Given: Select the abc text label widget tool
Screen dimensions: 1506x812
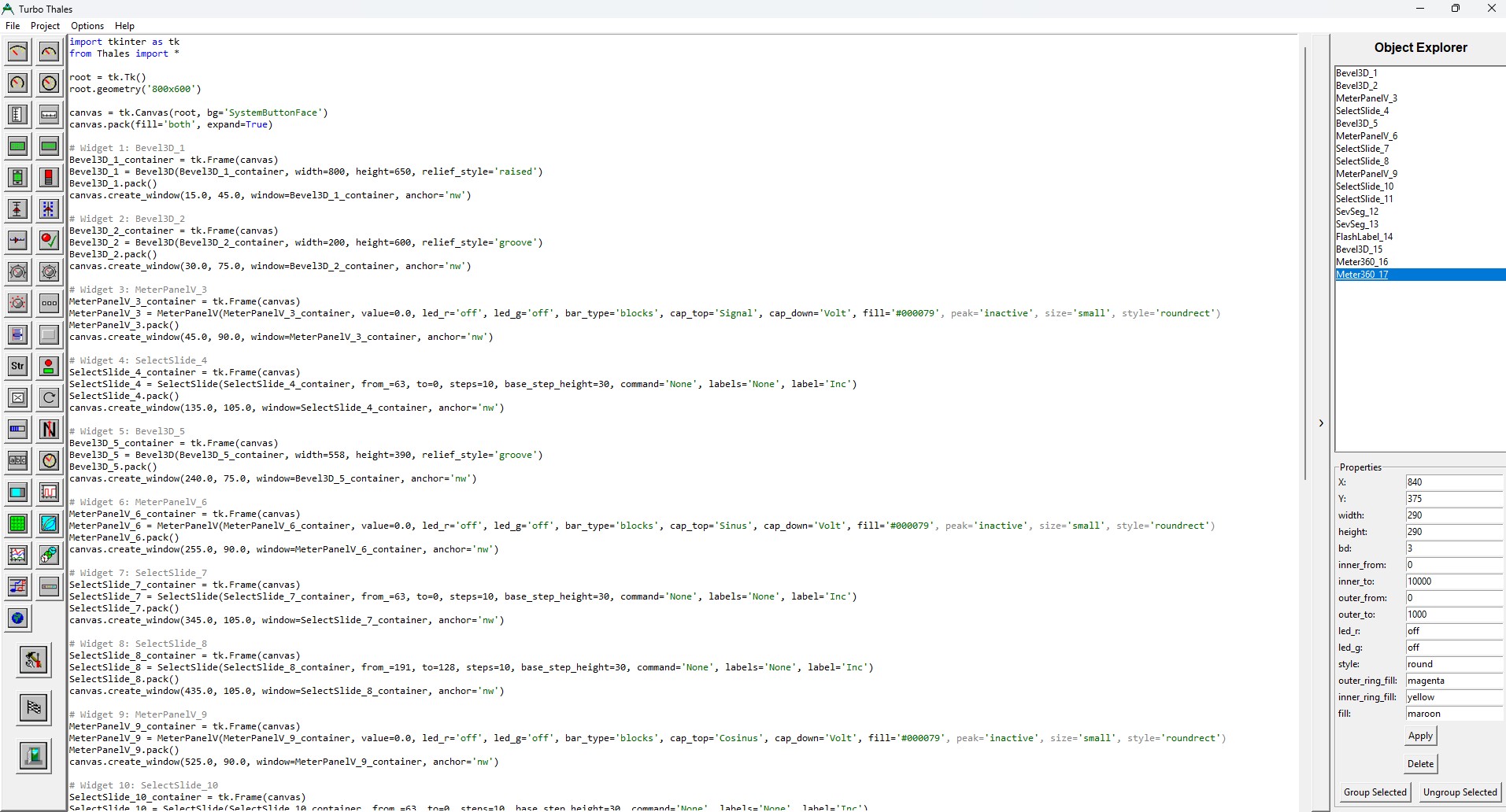Looking at the screenshot, I should (17, 460).
